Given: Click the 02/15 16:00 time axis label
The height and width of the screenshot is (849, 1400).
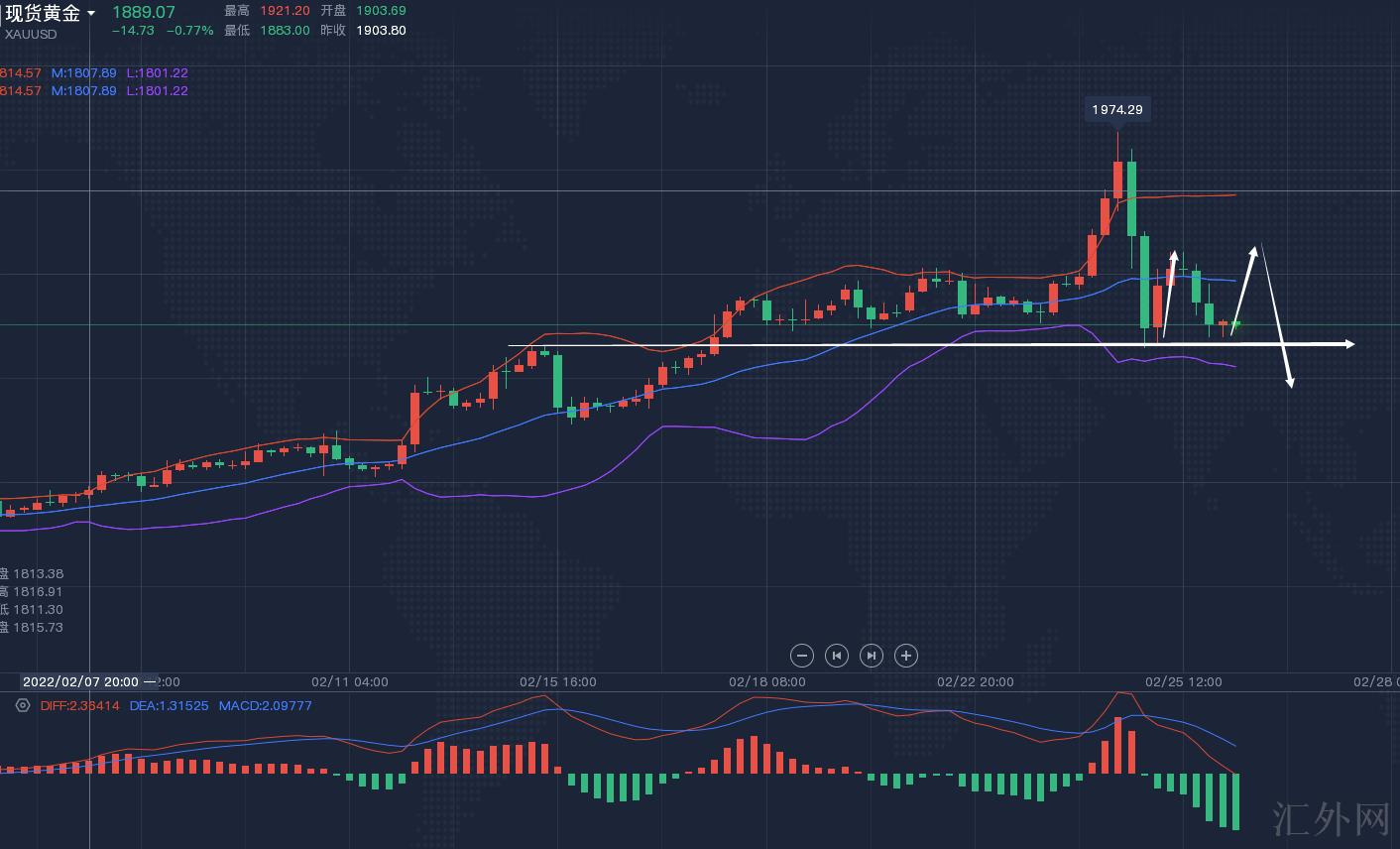Looking at the screenshot, I should click(x=558, y=682).
